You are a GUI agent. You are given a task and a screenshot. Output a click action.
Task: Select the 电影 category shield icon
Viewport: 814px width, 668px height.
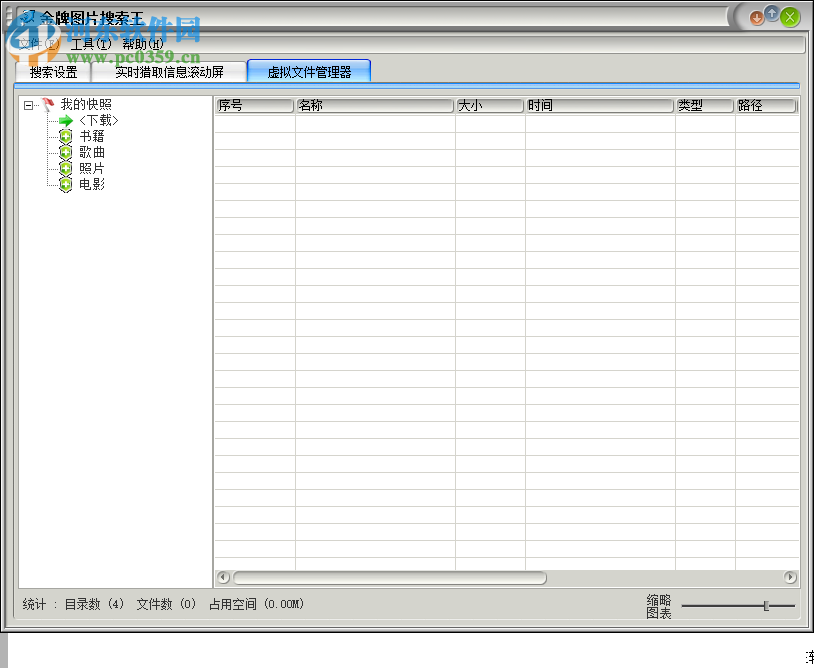(x=65, y=183)
